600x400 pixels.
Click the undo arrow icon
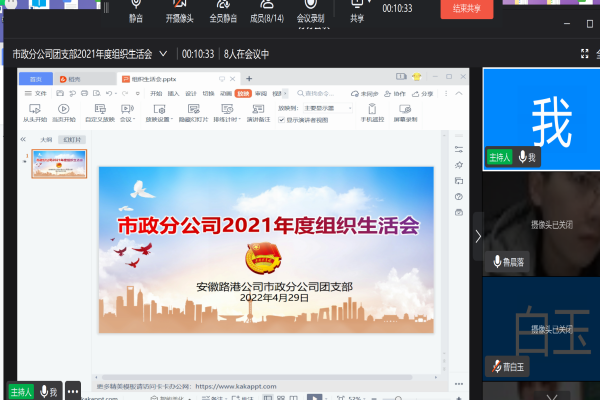tap(109, 93)
